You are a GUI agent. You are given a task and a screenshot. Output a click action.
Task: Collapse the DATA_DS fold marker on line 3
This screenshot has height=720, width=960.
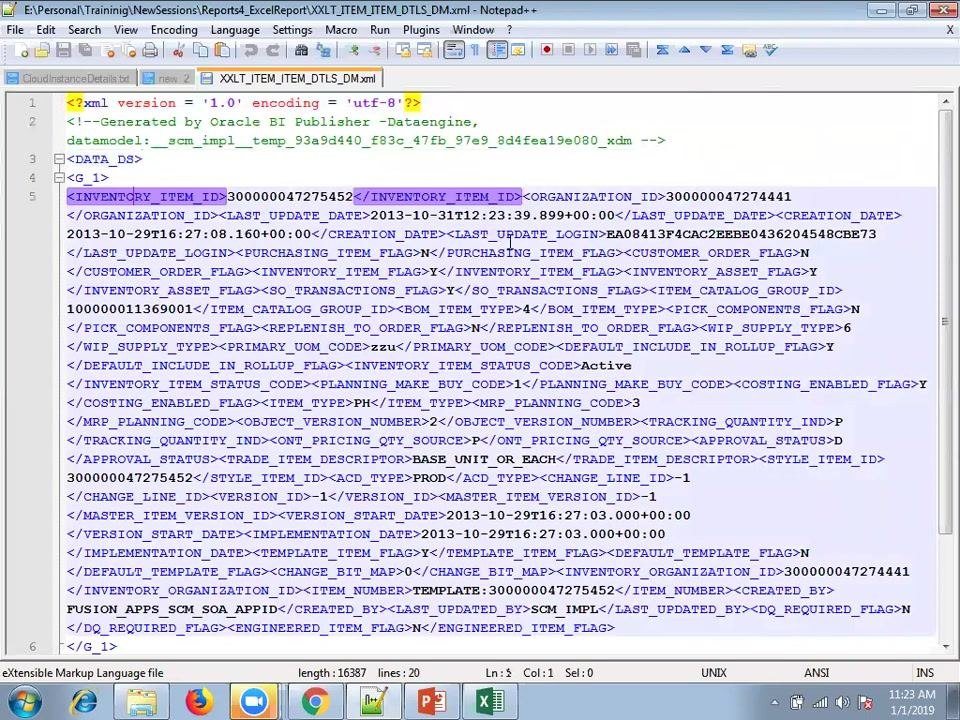point(59,159)
